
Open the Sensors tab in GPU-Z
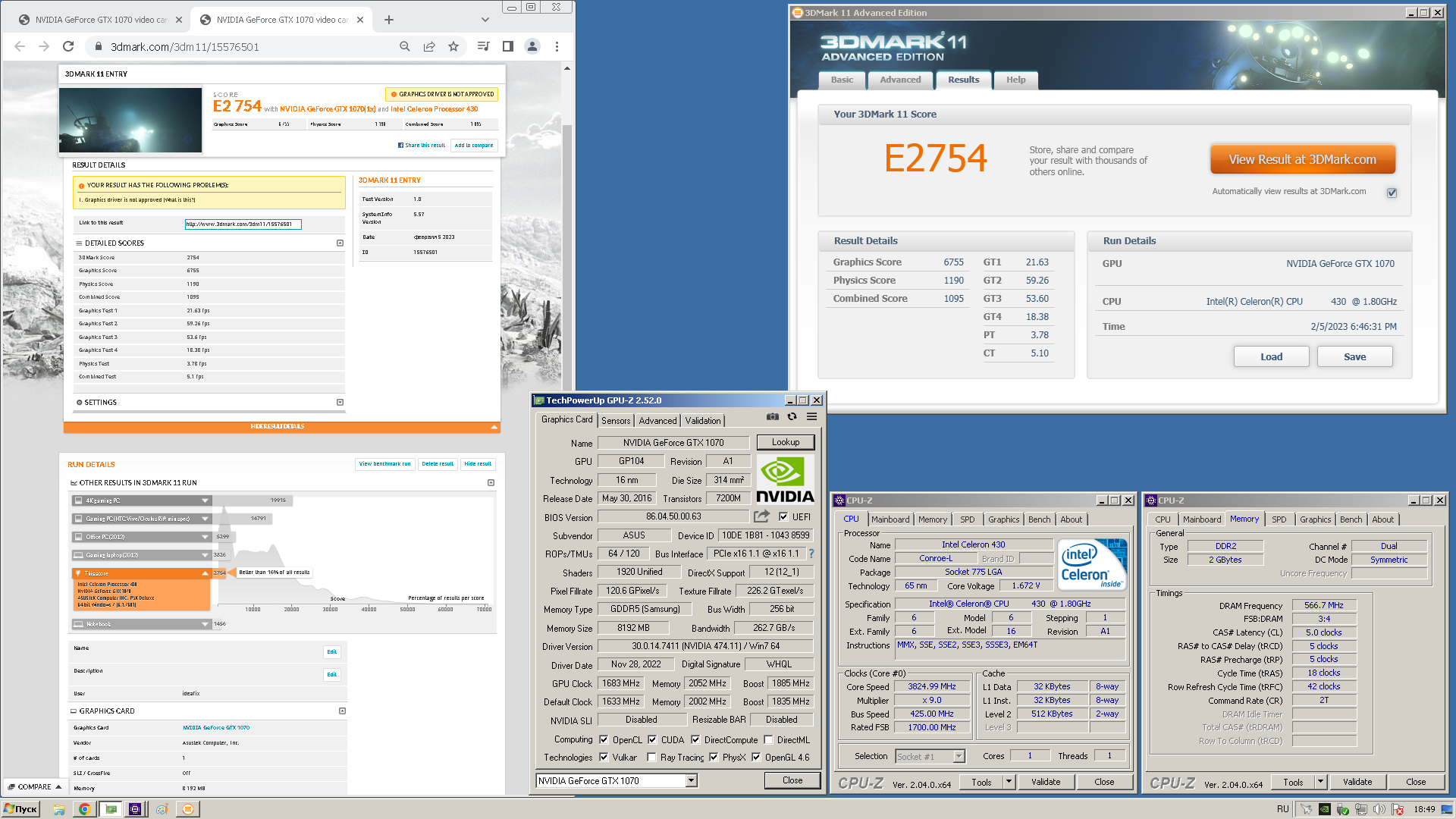click(616, 421)
